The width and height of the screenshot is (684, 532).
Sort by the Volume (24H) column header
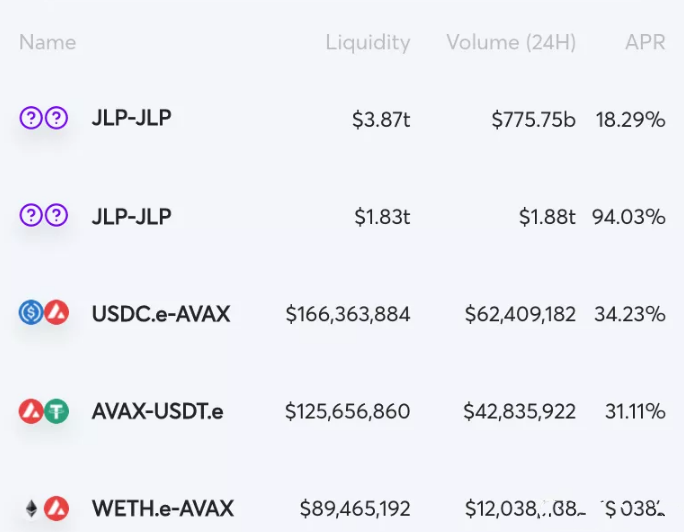pyautogui.click(x=511, y=42)
